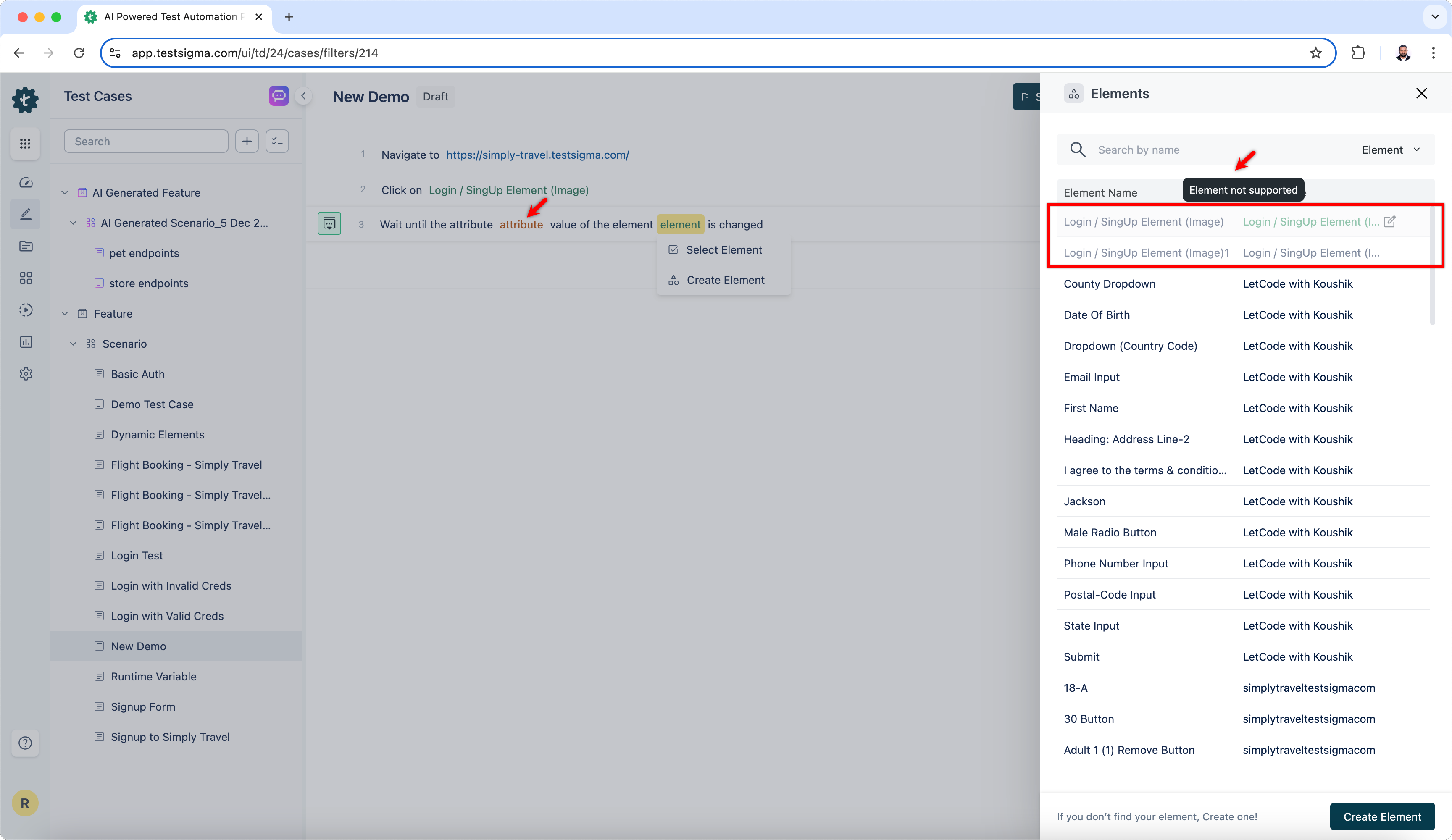The height and width of the screenshot is (840, 1452).
Task: Open settings gear in left sidebar
Action: pyautogui.click(x=25, y=374)
